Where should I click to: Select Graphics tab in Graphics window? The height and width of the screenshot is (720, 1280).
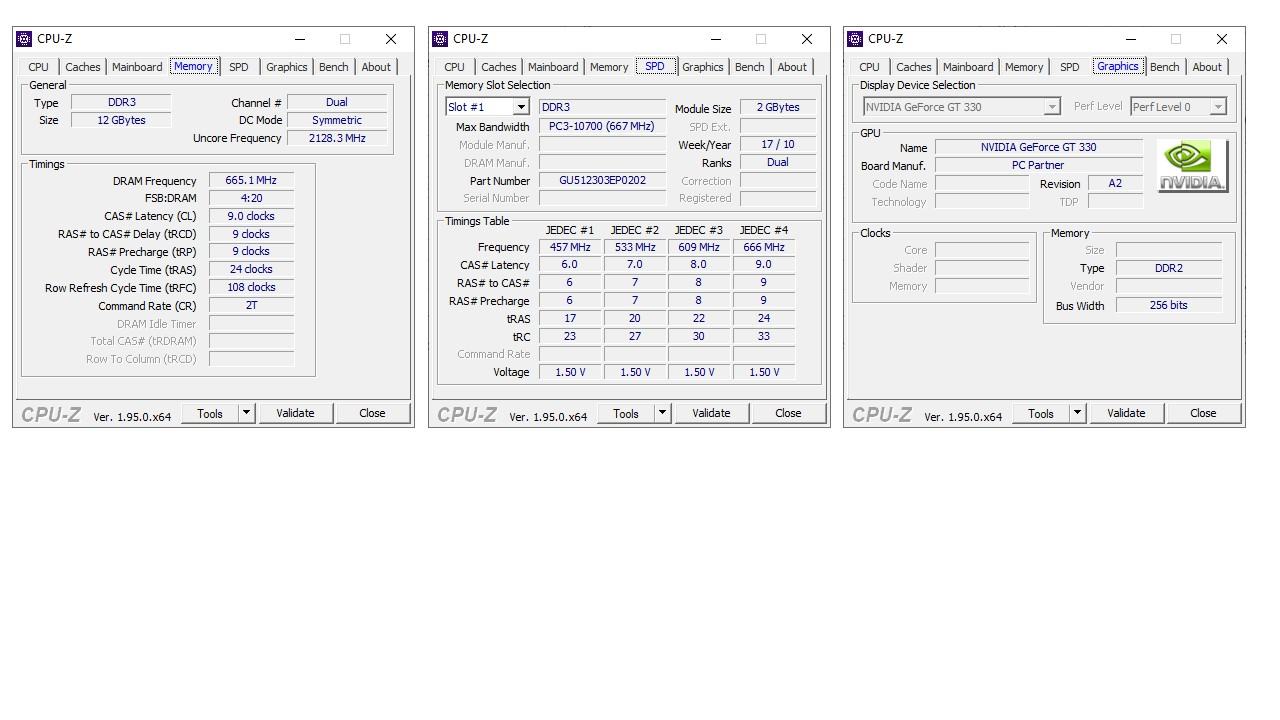coord(1118,66)
